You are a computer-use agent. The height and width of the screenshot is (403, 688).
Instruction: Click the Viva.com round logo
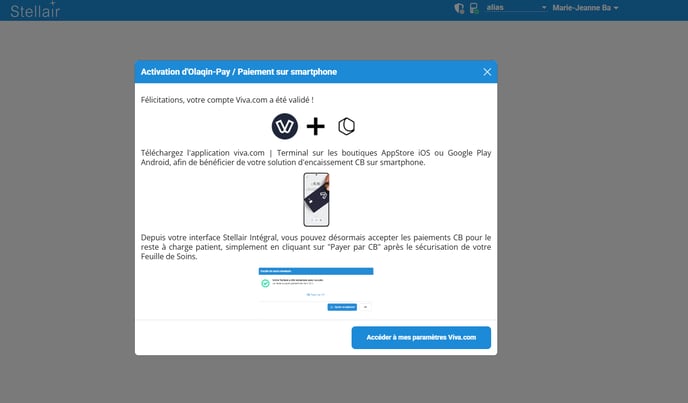pyautogui.click(x=285, y=126)
